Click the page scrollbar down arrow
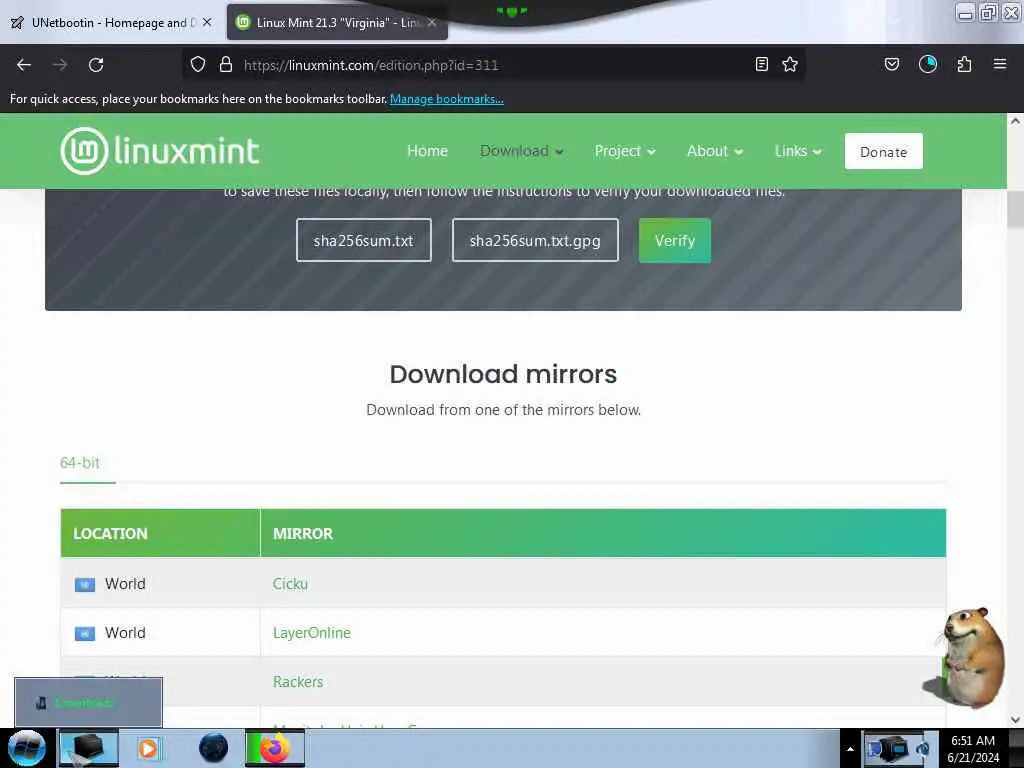 pos(1015,720)
